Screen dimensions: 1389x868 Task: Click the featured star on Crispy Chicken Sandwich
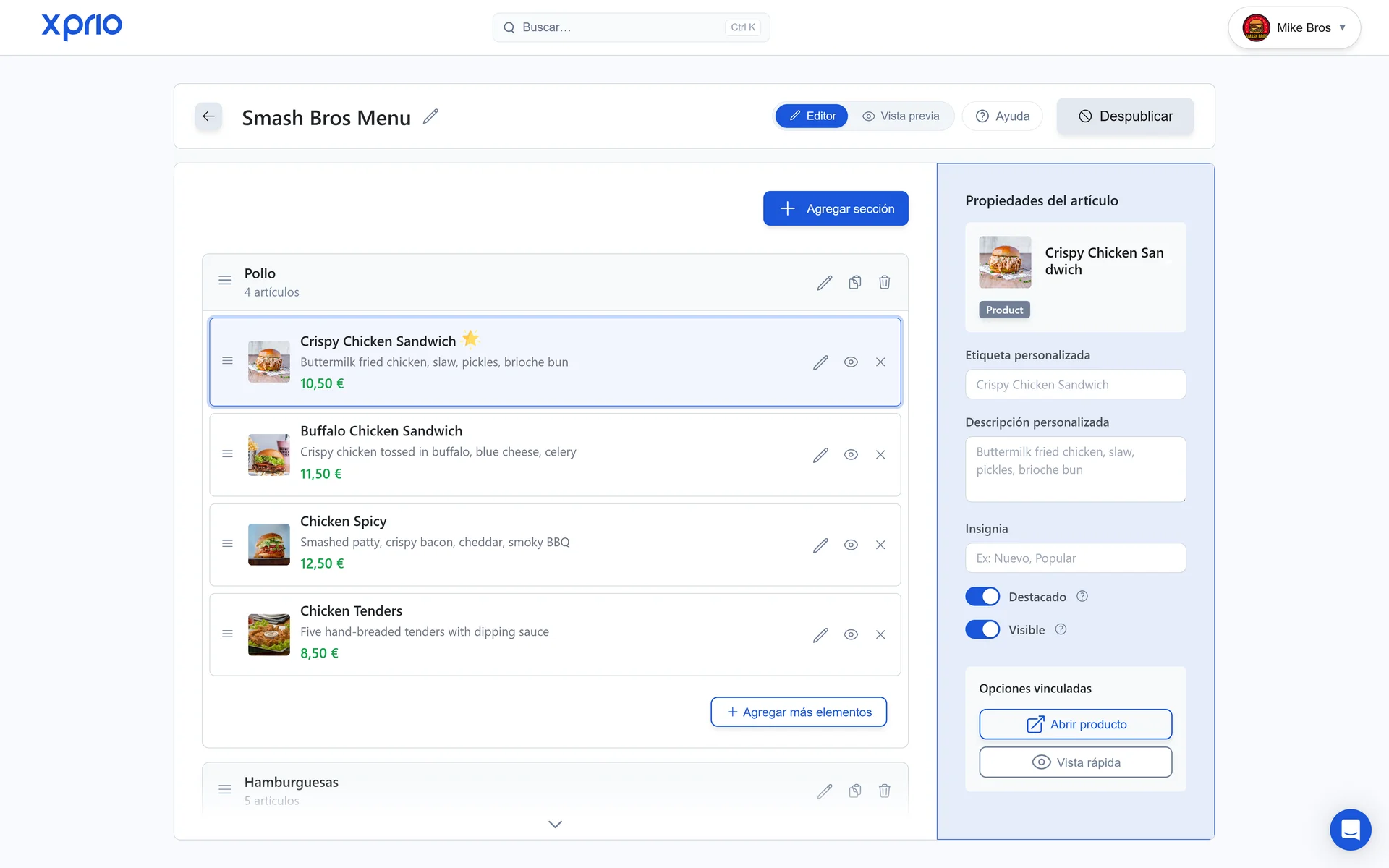click(x=471, y=338)
